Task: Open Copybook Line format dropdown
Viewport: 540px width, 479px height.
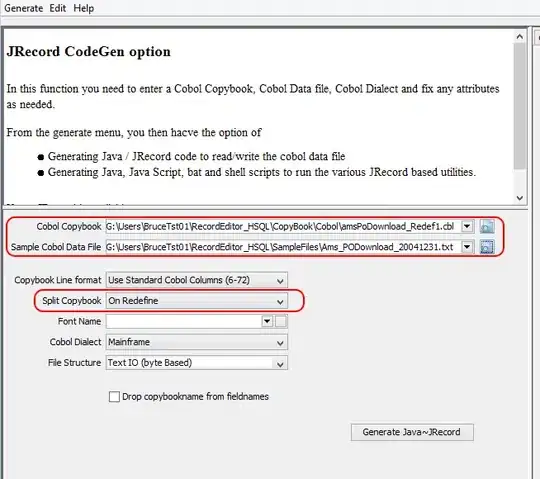Action: (197, 280)
